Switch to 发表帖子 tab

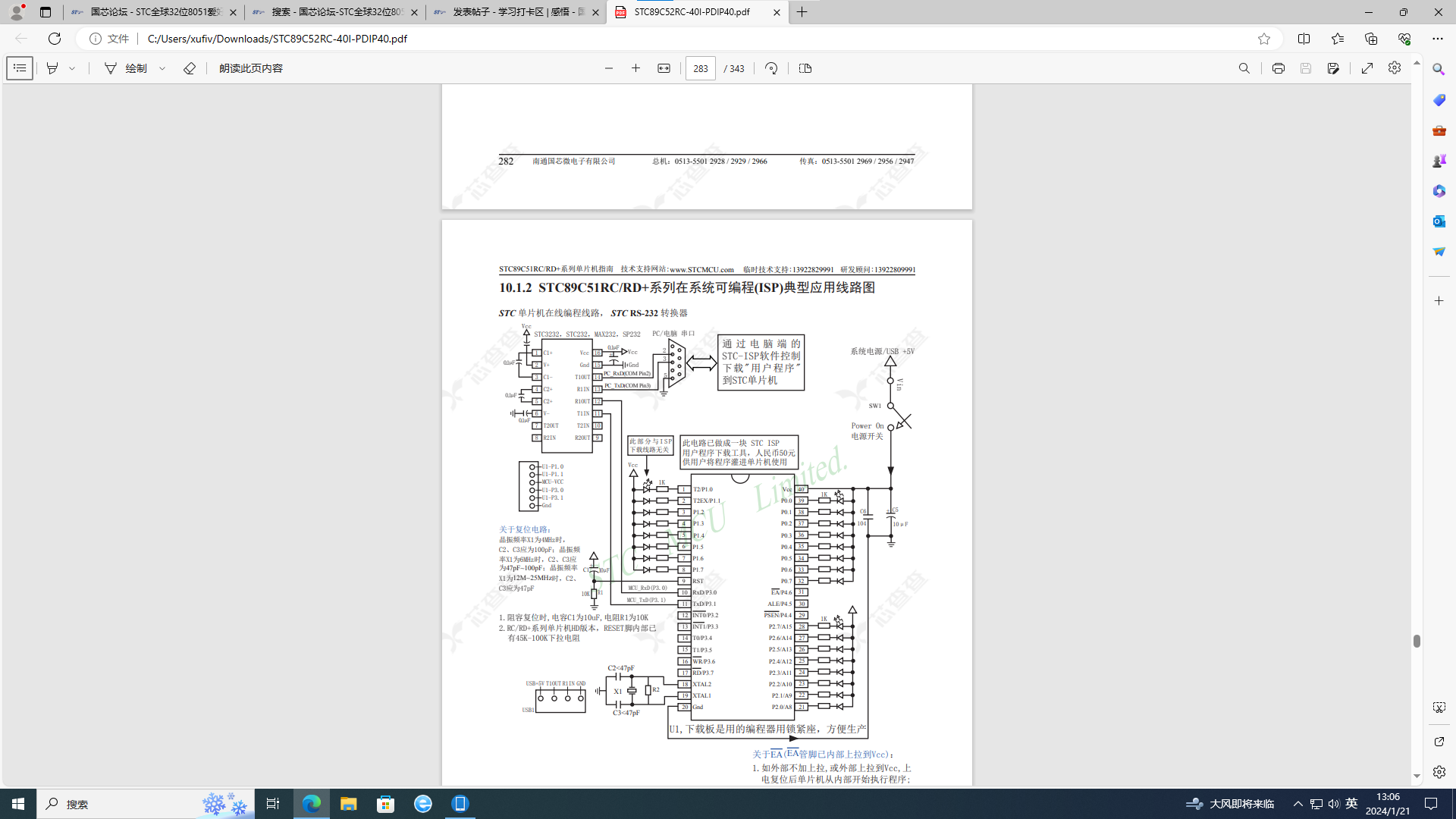coord(516,12)
